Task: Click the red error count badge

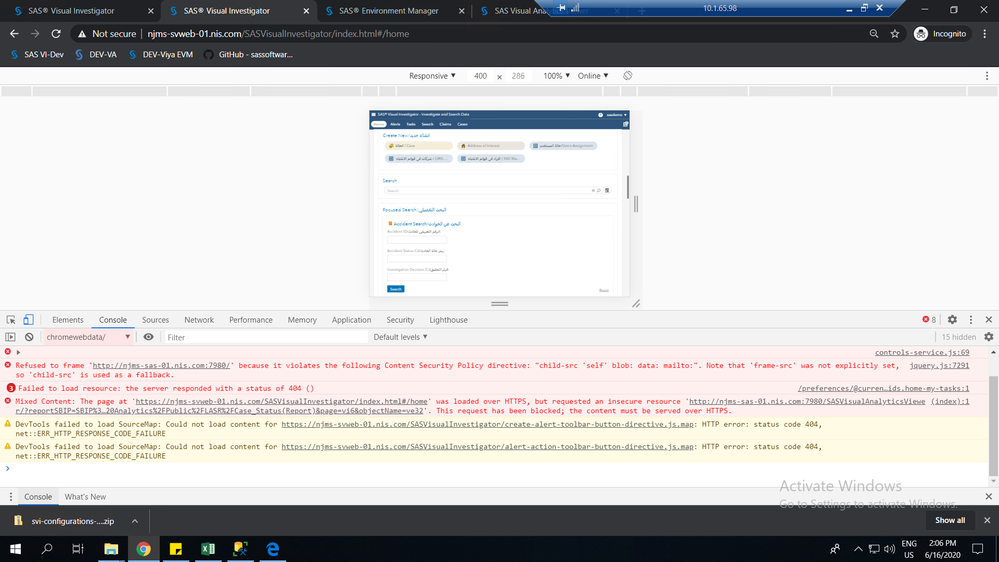Action: [928, 320]
